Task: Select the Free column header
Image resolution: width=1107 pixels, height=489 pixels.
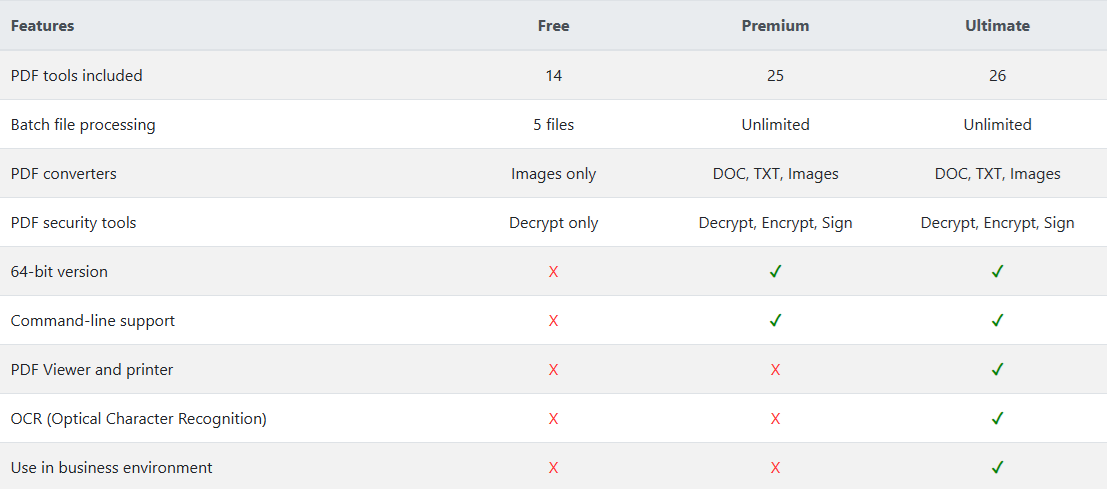Action: [x=553, y=26]
